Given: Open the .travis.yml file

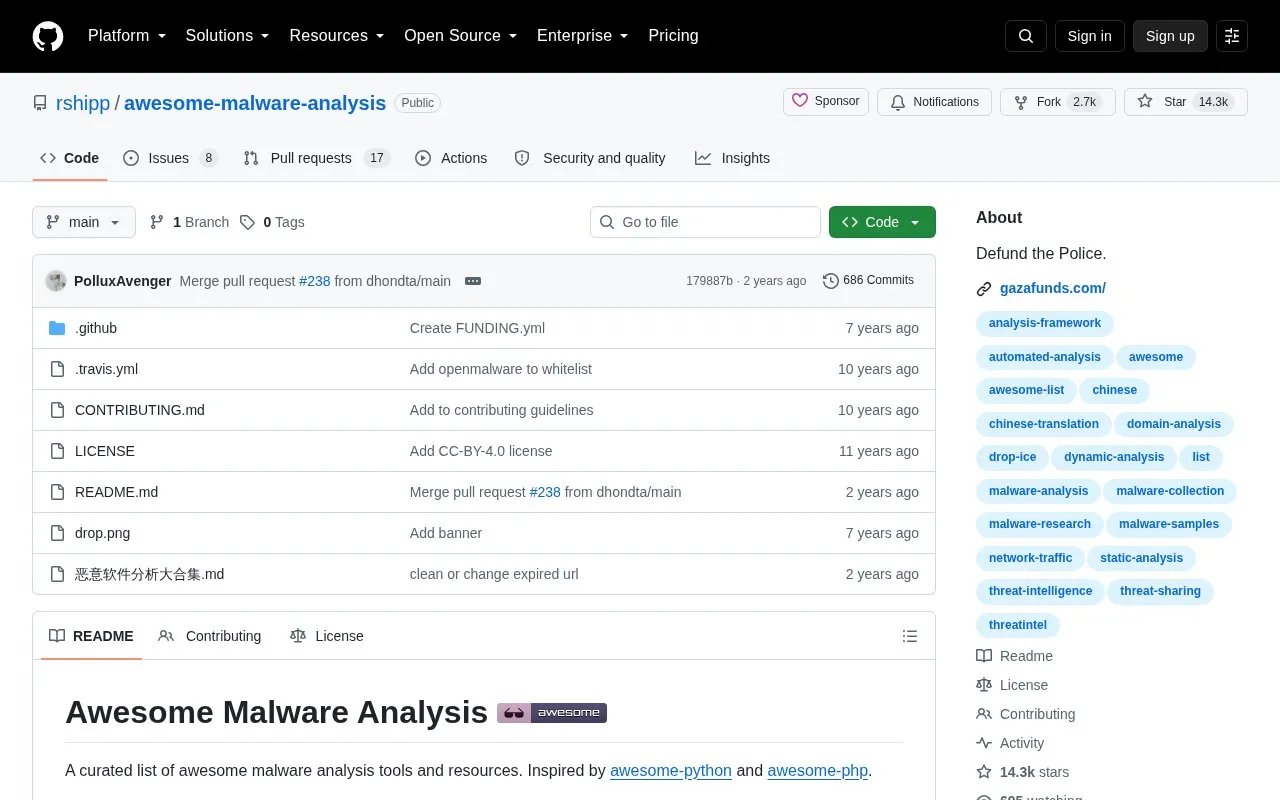Looking at the screenshot, I should pyautogui.click(x=106, y=369).
